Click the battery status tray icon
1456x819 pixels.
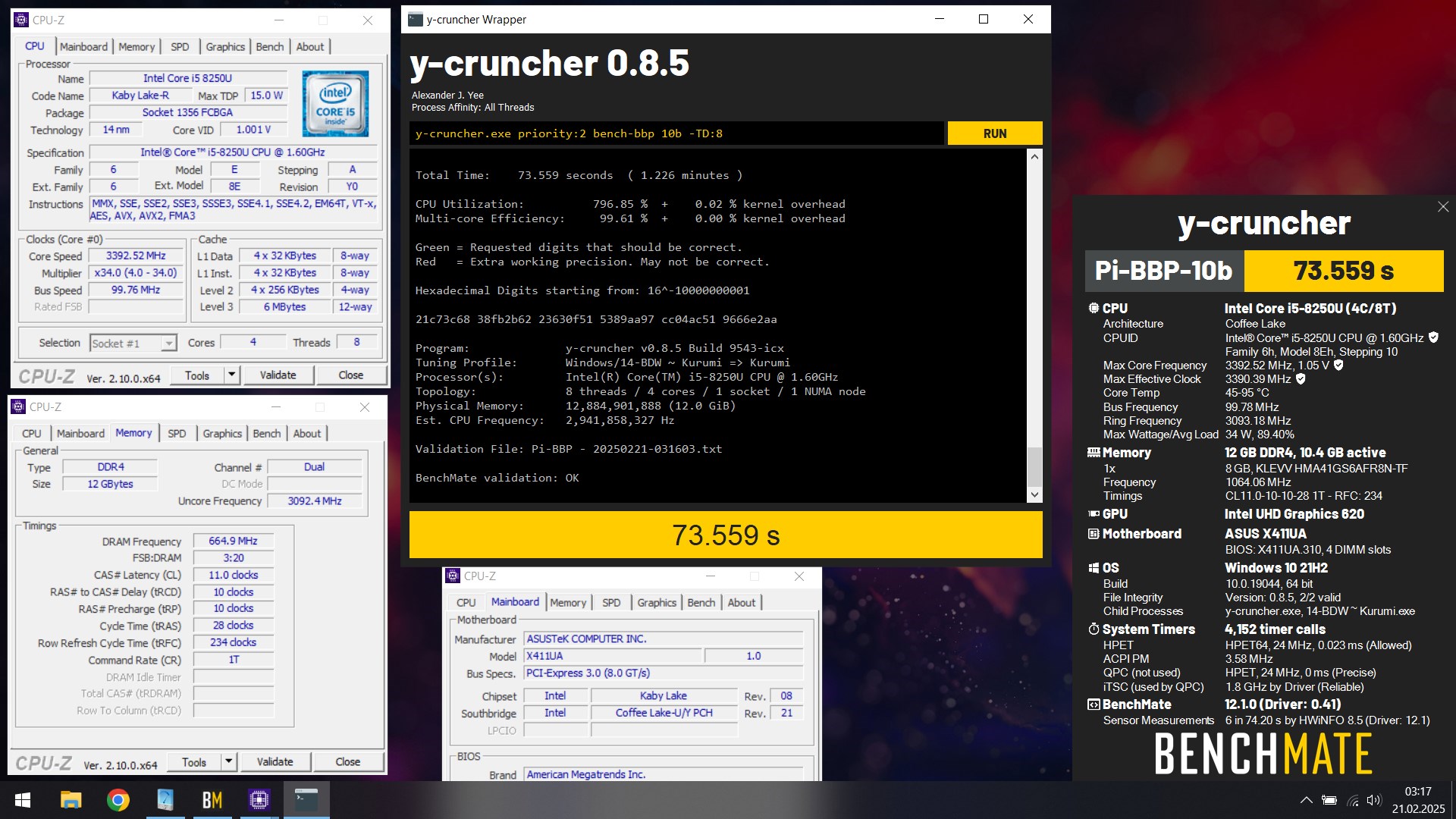pyautogui.click(x=1329, y=800)
